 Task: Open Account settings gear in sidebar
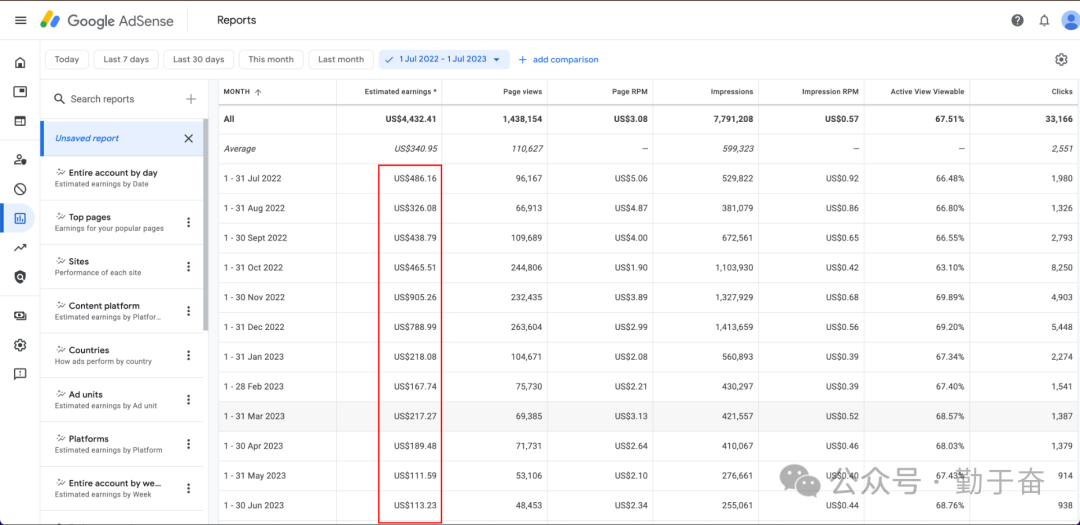pos(20,344)
